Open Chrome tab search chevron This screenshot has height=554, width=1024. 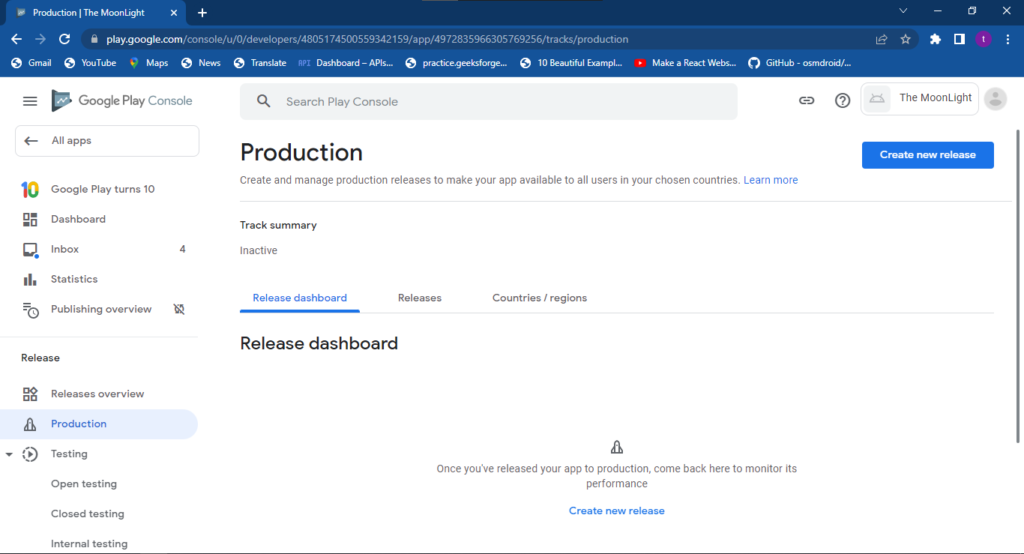click(903, 12)
